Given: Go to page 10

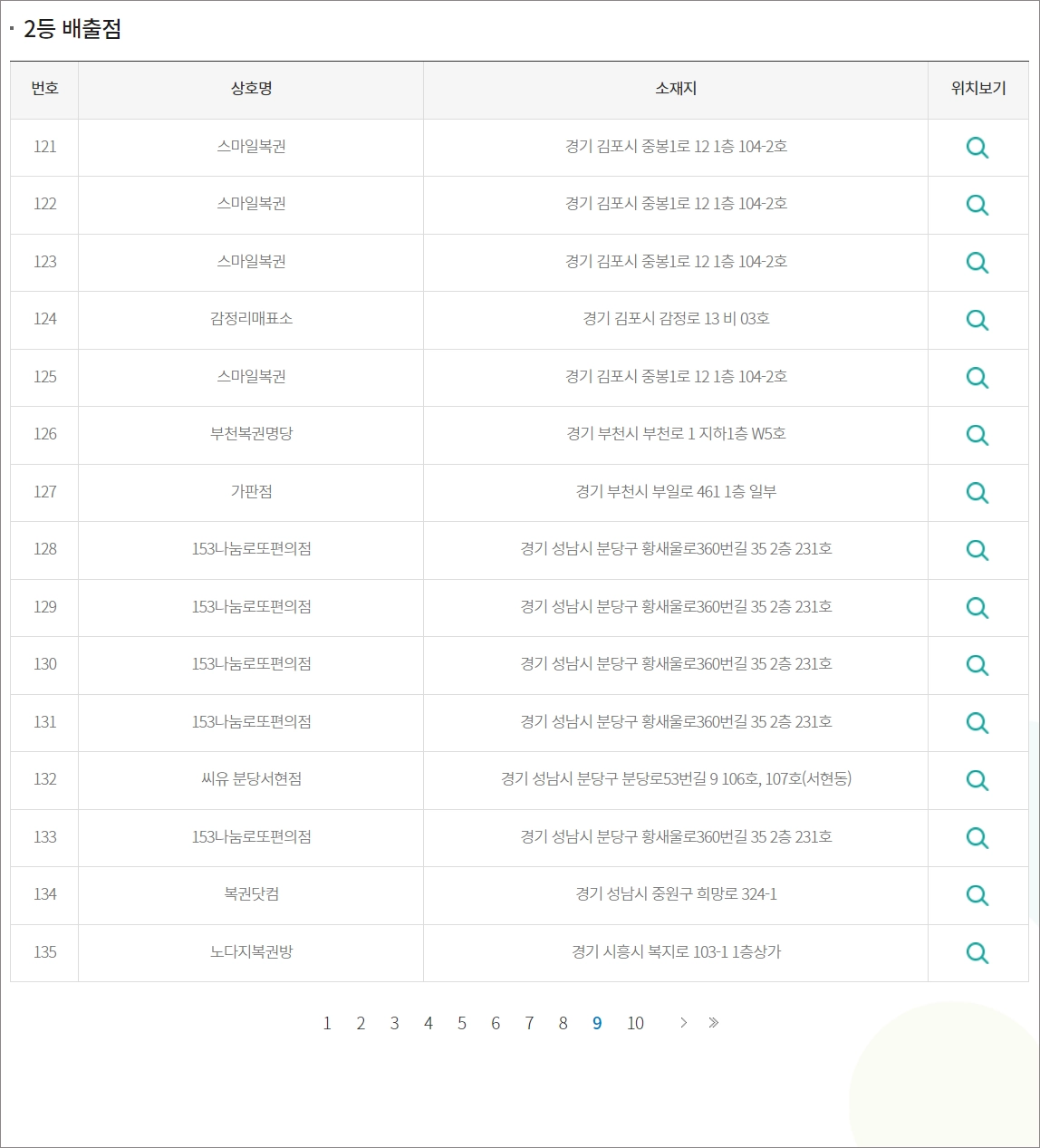Looking at the screenshot, I should (636, 1023).
